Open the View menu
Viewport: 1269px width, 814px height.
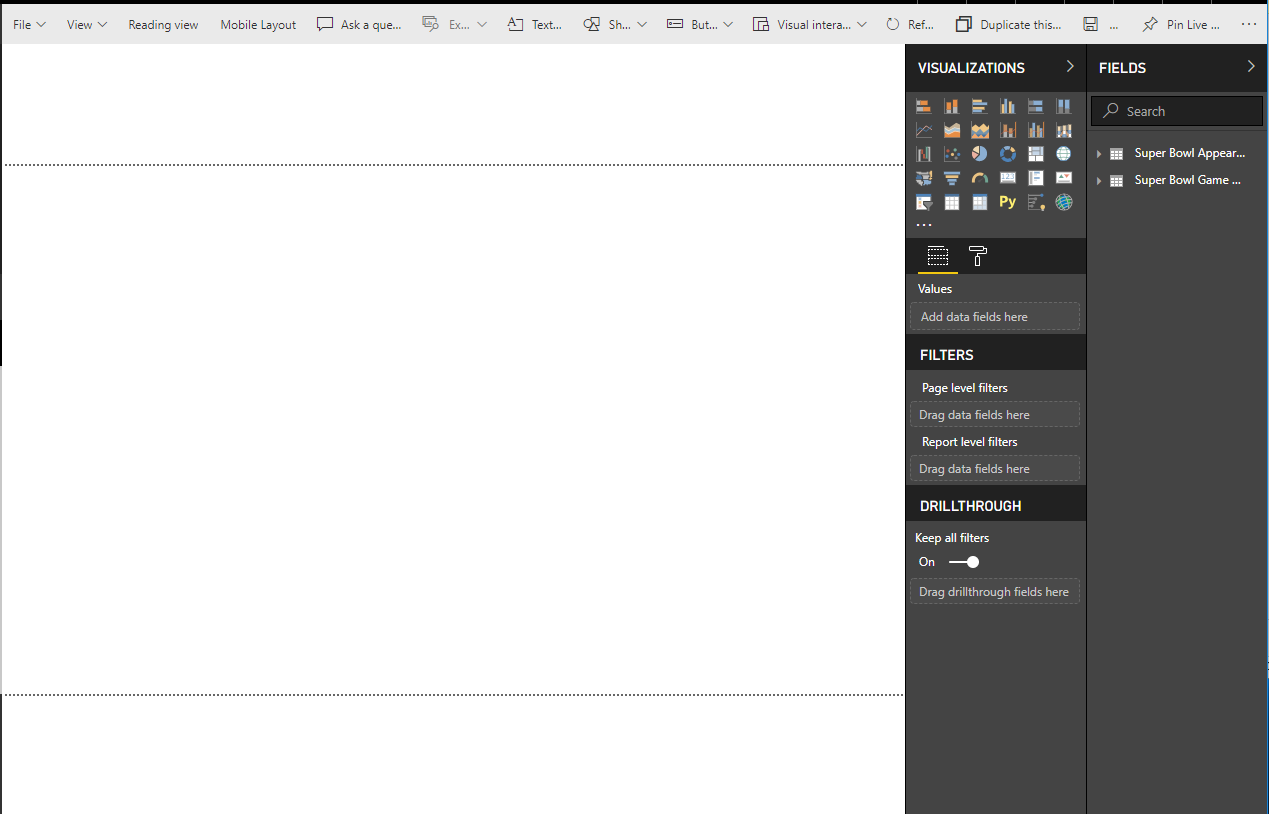point(87,24)
